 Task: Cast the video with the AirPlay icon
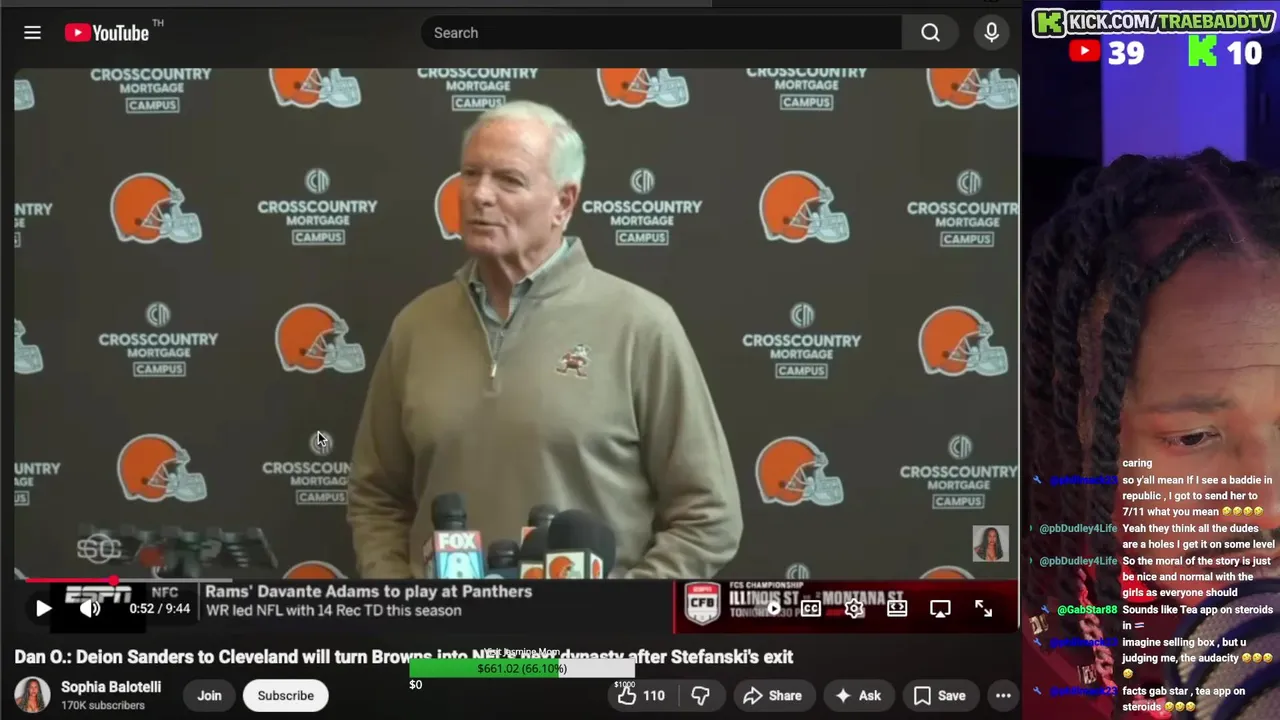point(940,608)
